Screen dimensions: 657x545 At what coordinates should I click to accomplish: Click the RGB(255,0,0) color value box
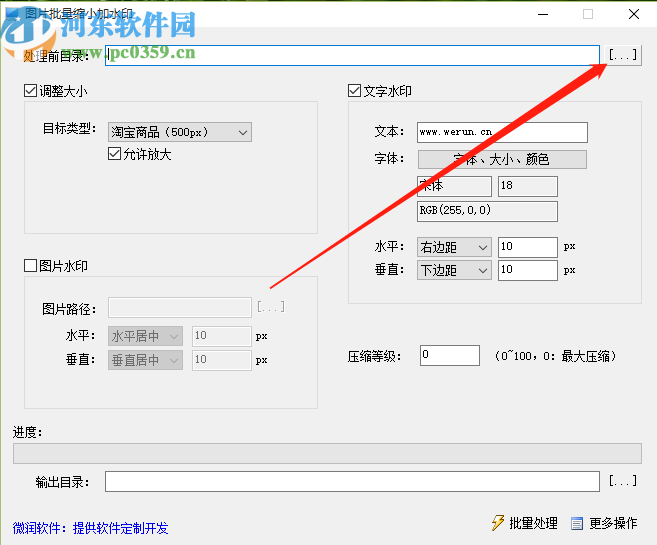click(487, 211)
